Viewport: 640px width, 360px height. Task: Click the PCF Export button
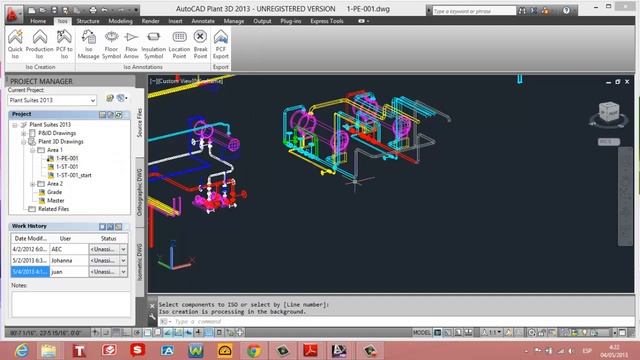(x=221, y=44)
